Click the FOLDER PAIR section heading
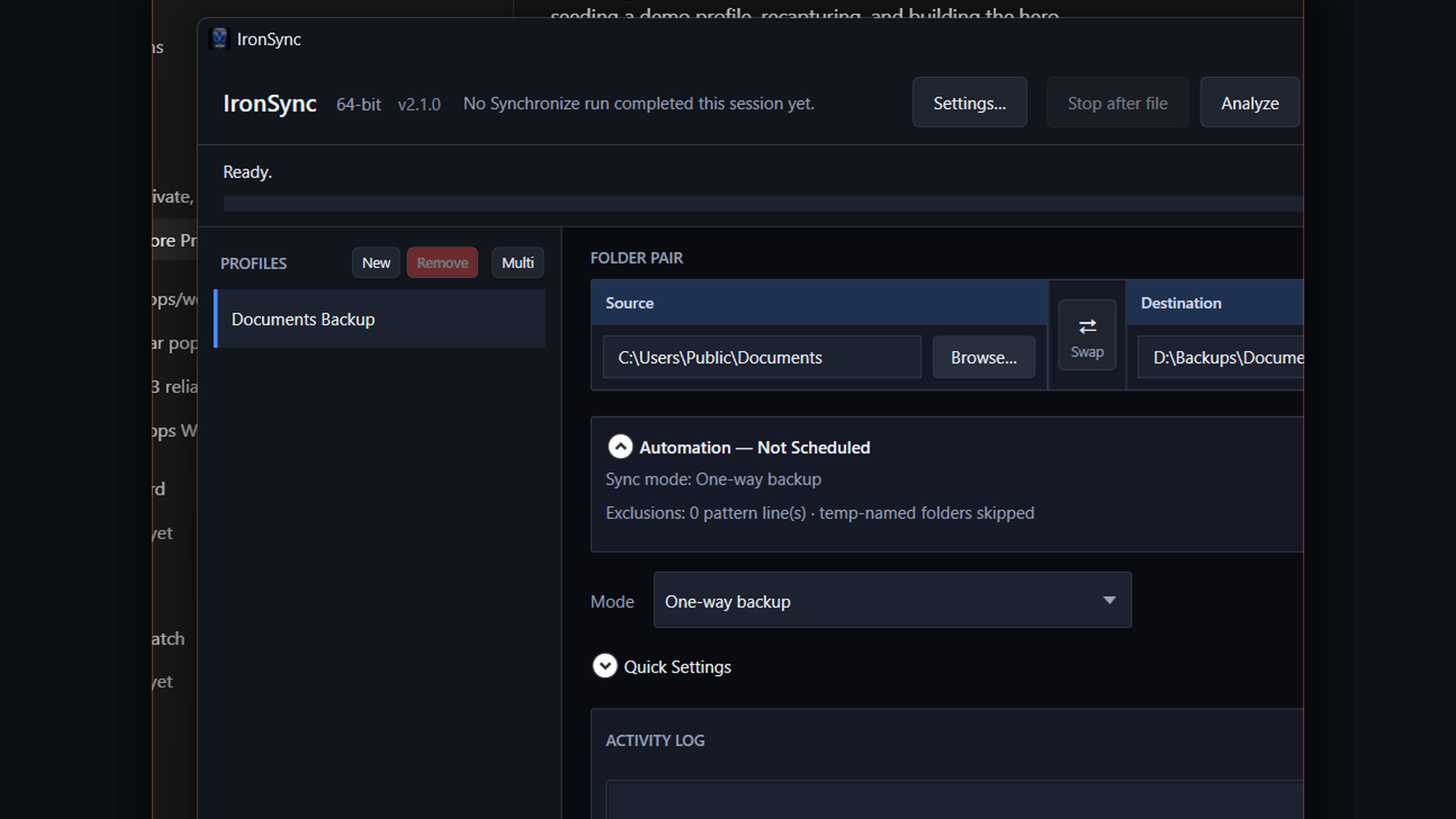This screenshot has height=819, width=1456. click(636, 258)
